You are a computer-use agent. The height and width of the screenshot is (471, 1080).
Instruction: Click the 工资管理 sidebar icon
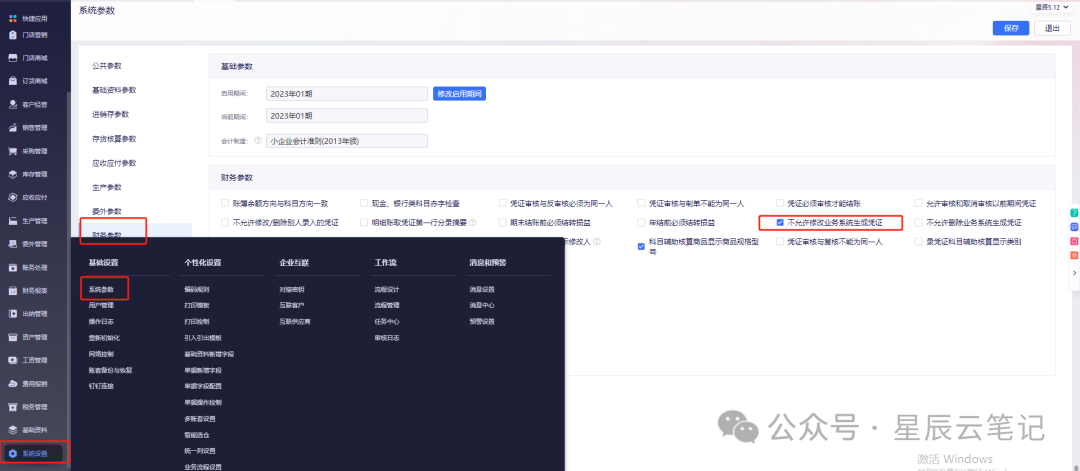click(x=13, y=360)
